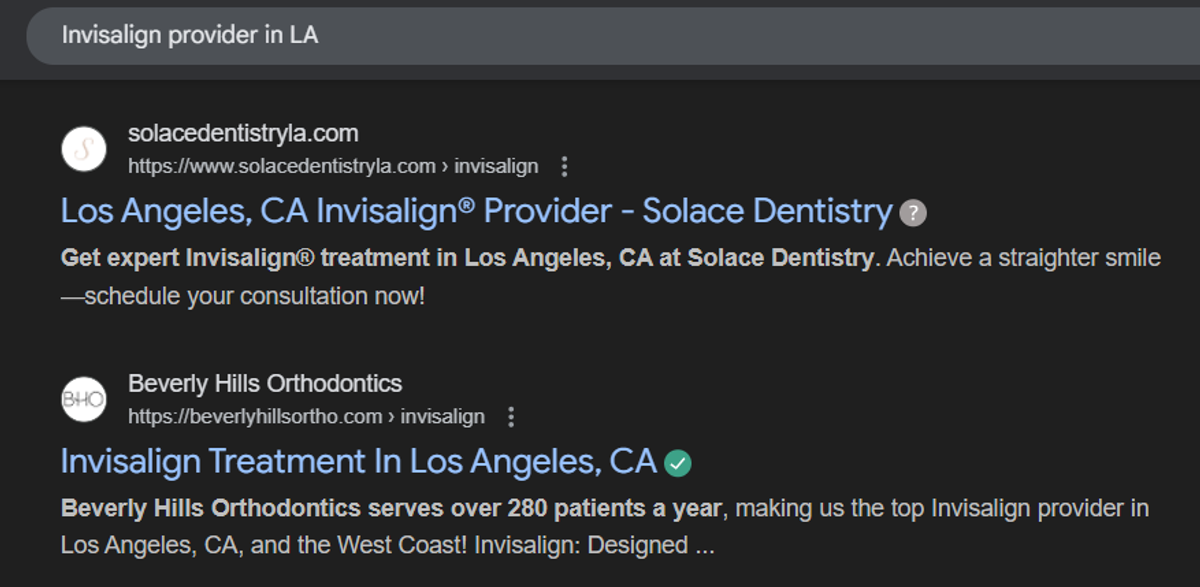Open the 'Invisalign Treatment In Los Angeles, CA' result

358,461
